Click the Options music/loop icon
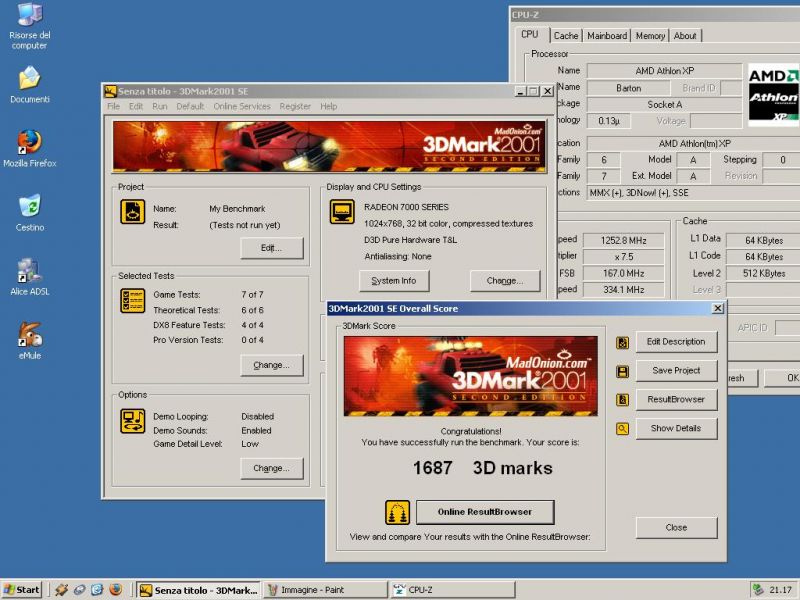The image size is (800, 600). point(133,421)
